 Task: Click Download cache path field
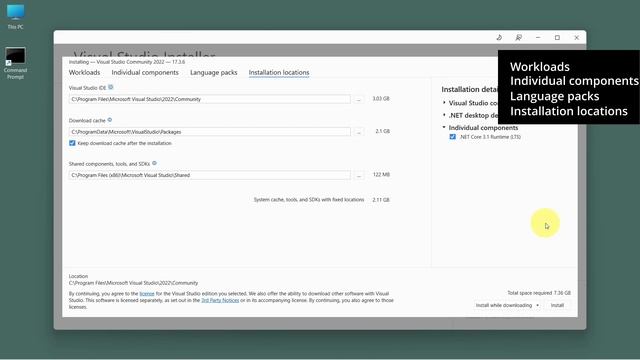pyautogui.click(x=209, y=132)
